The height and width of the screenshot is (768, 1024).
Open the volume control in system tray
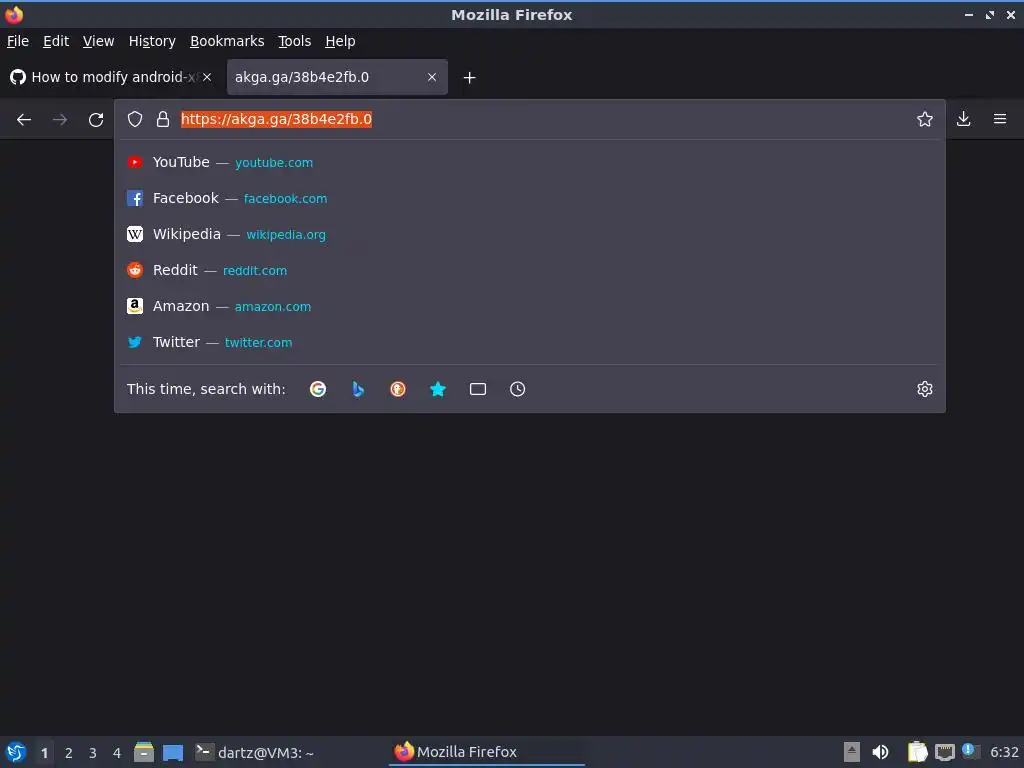coord(880,752)
